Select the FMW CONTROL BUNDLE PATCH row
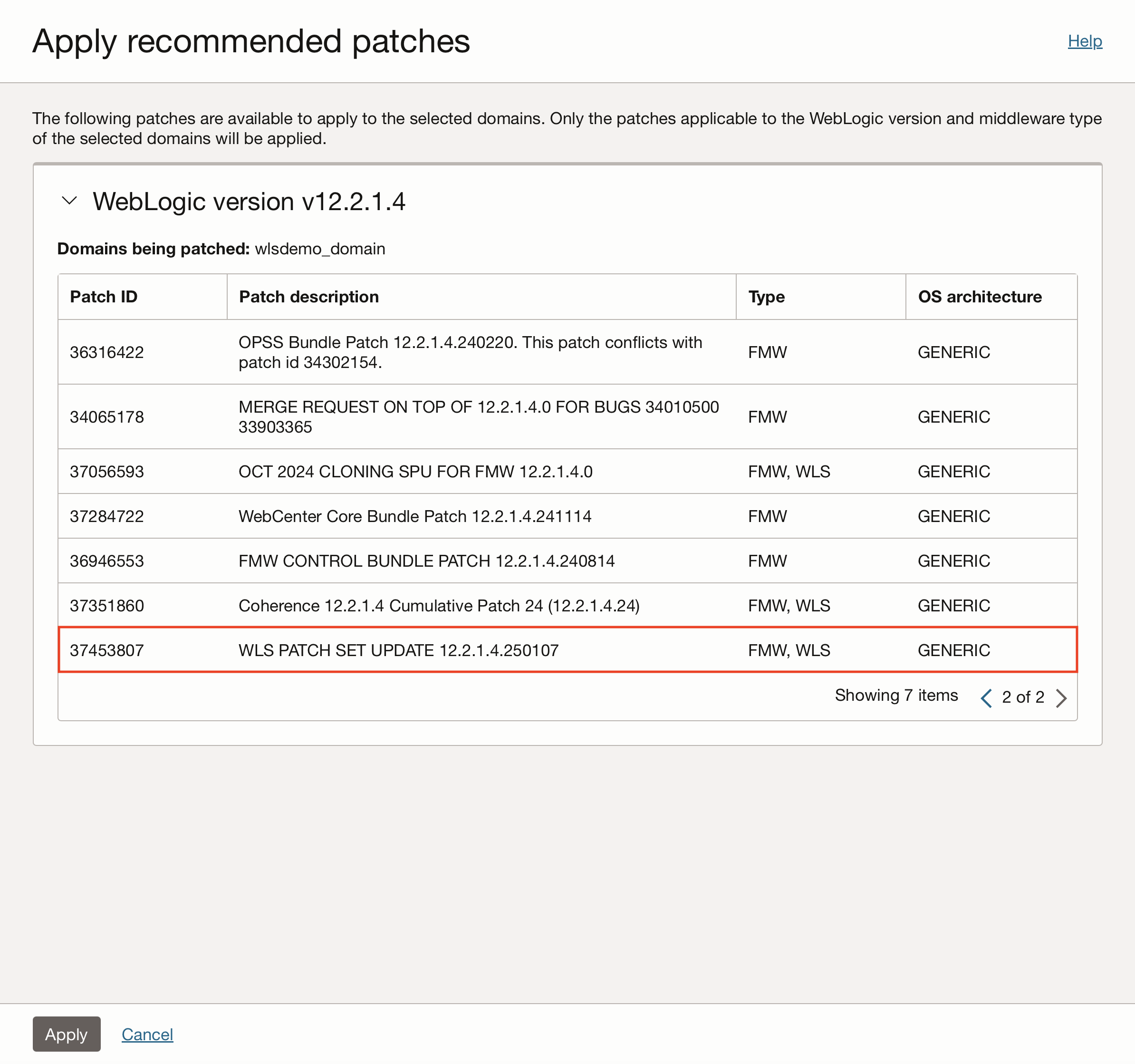Image resolution: width=1135 pixels, height=1064 pixels. pos(400,561)
